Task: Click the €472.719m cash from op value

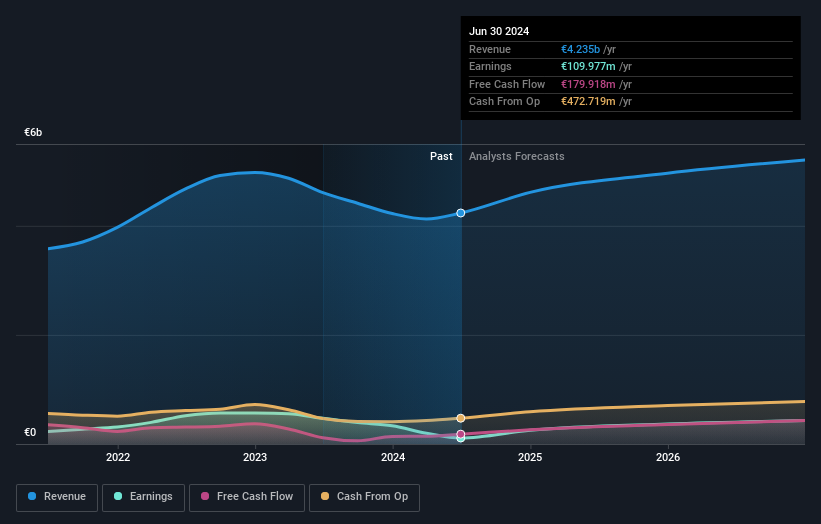Action: pyautogui.click(x=588, y=102)
